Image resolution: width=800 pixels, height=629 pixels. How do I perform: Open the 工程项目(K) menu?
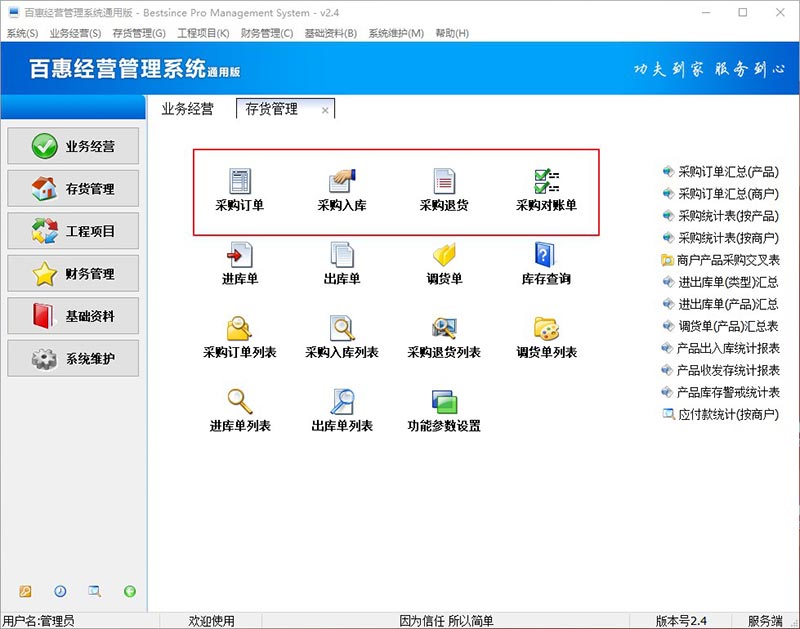click(203, 33)
